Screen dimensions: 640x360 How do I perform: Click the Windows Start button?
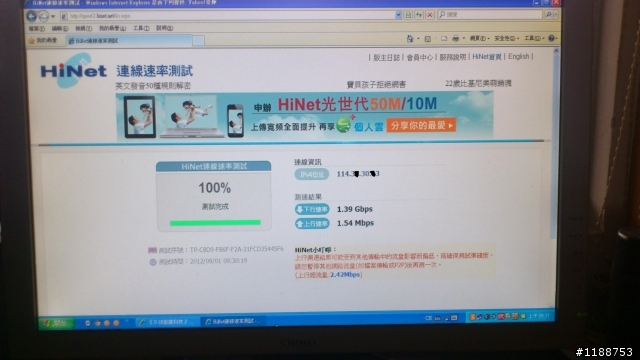[x=56, y=323]
